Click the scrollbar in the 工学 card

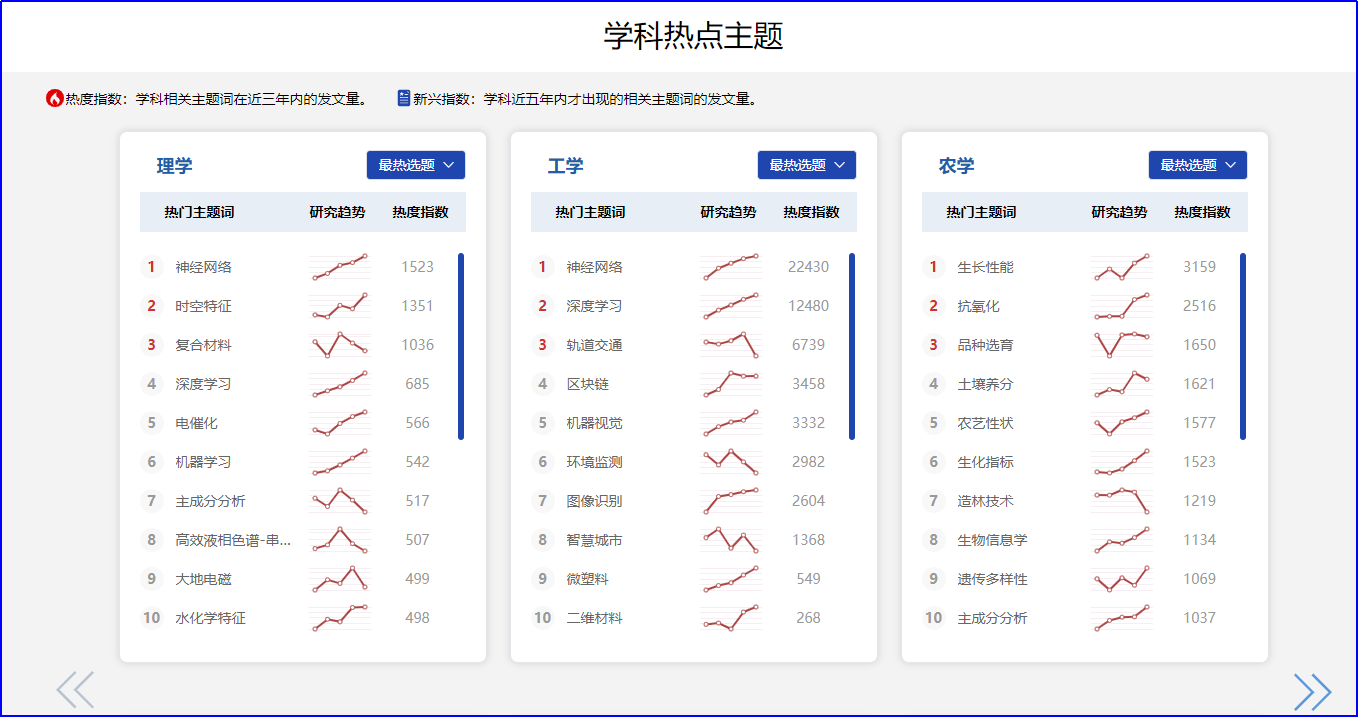coord(852,346)
